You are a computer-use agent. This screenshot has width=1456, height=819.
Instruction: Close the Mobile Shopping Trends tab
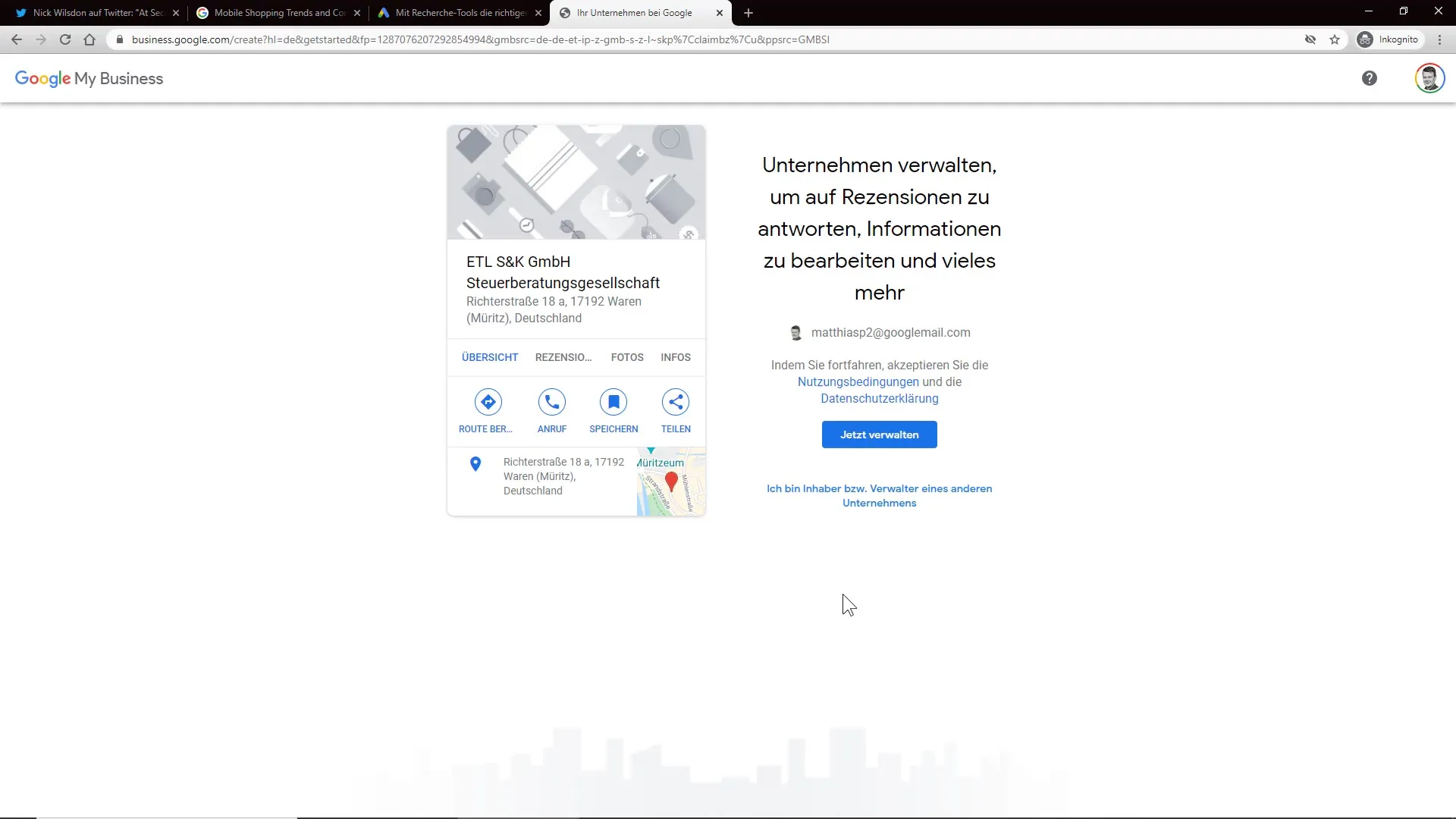[357, 13]
